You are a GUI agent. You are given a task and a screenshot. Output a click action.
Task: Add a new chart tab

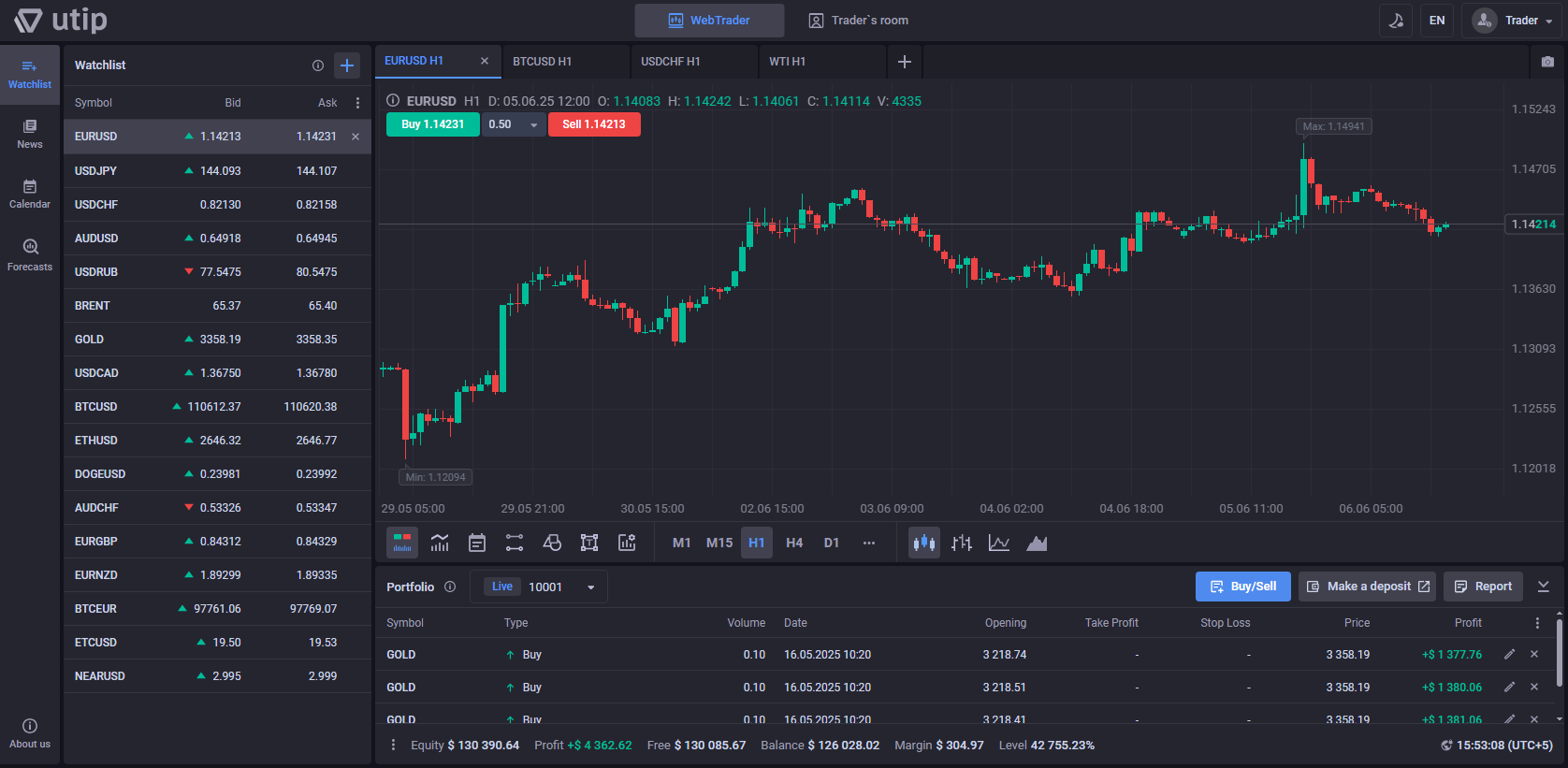click(x=905, y=62)
